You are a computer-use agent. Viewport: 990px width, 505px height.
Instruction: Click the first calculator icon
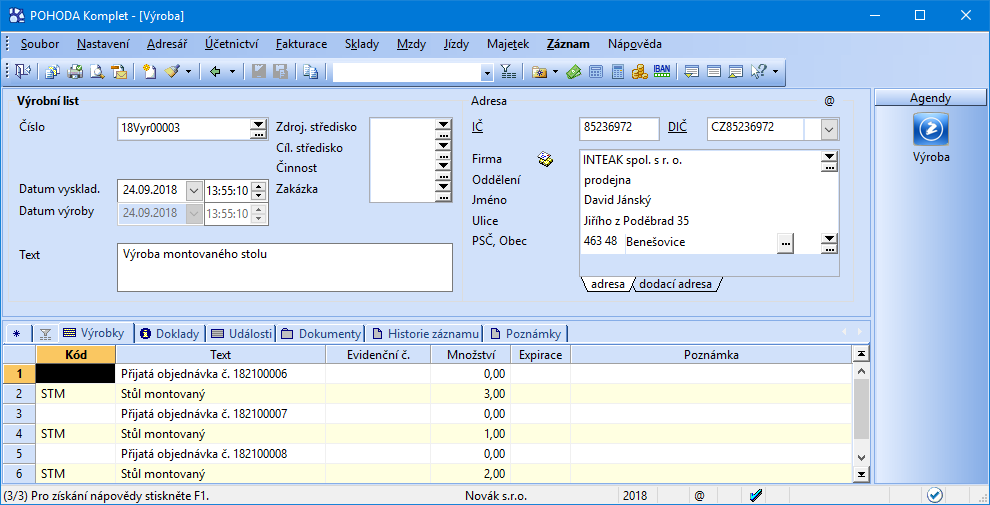(595, 72)
